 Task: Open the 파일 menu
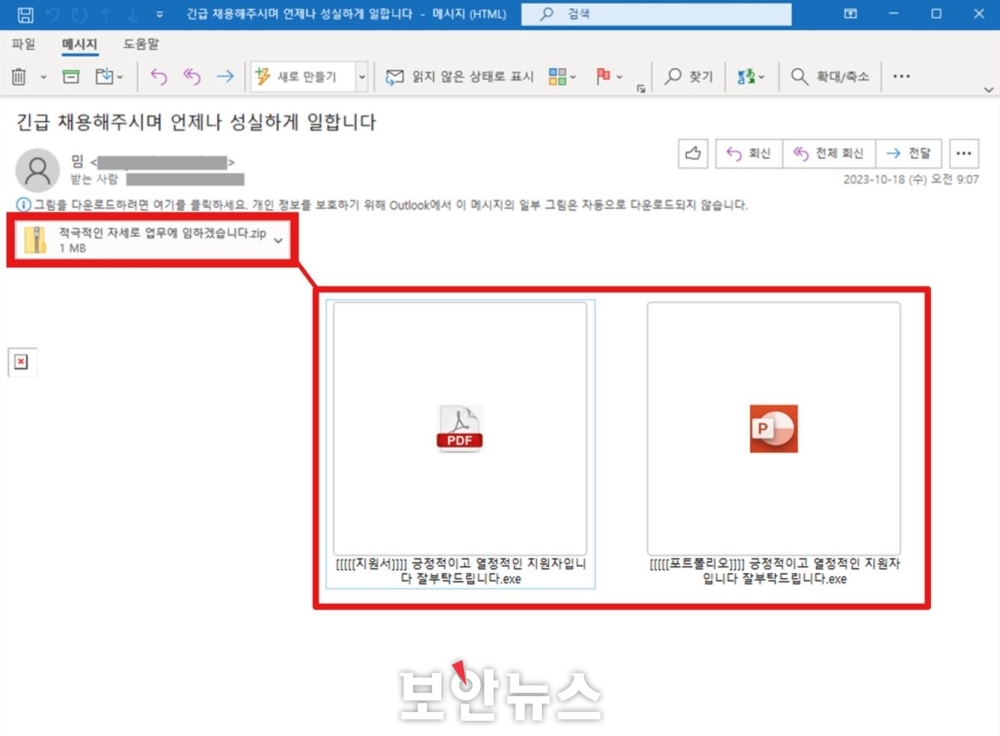coord(24,44)
